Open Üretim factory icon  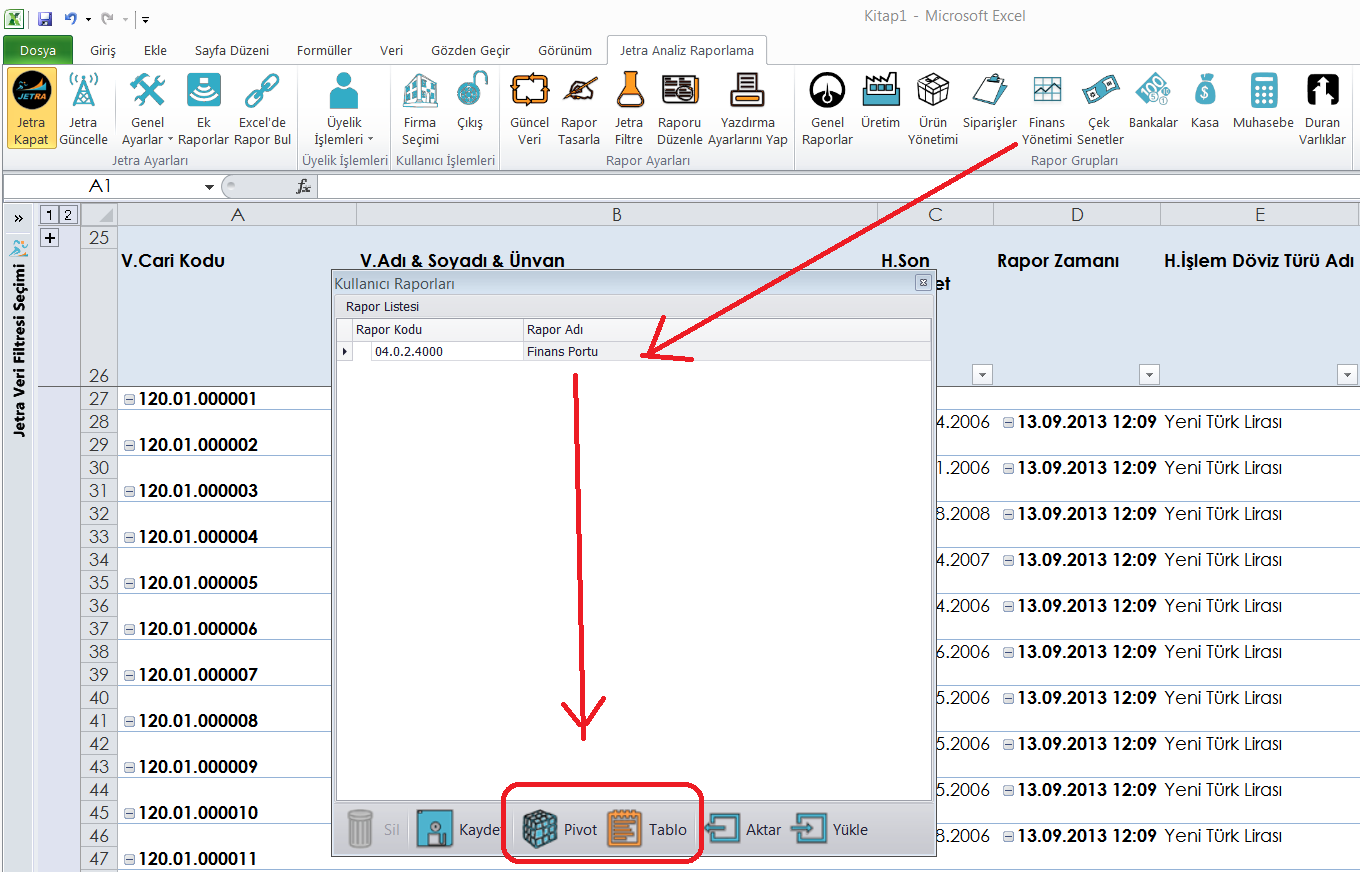(x=881, y=91)
